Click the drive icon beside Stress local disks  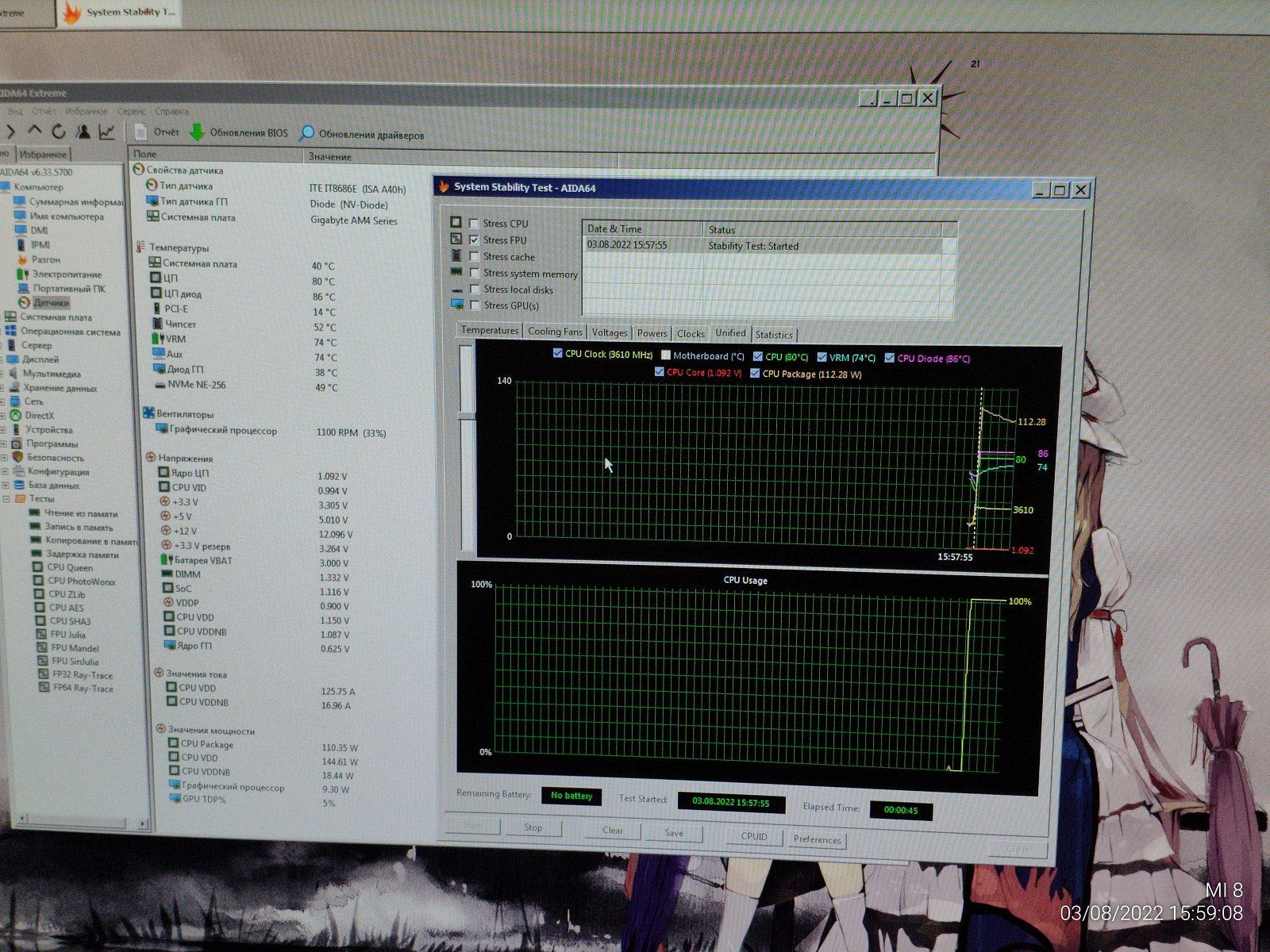coord(456,290)
